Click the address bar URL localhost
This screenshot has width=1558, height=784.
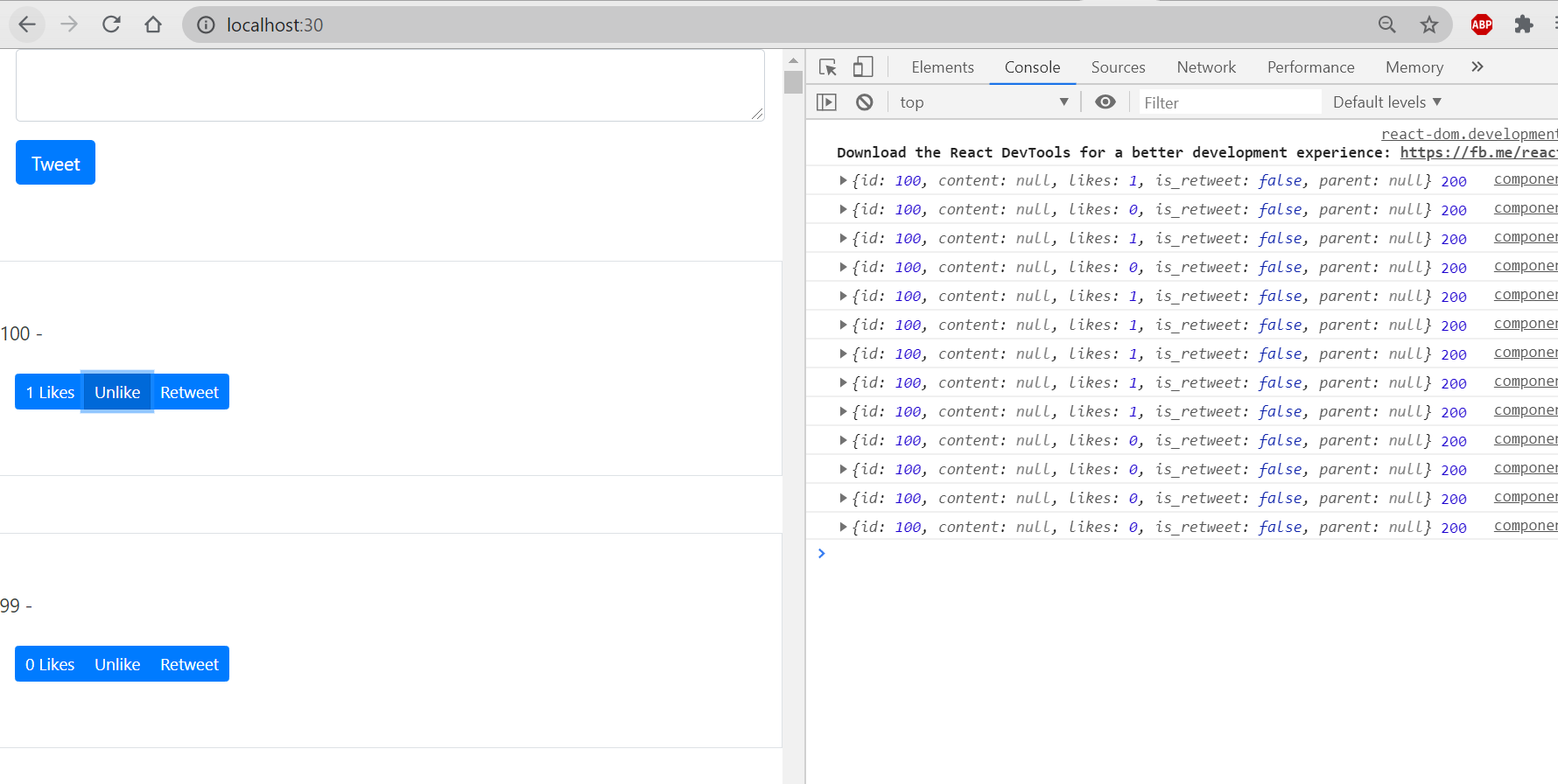tap(275, 24)
